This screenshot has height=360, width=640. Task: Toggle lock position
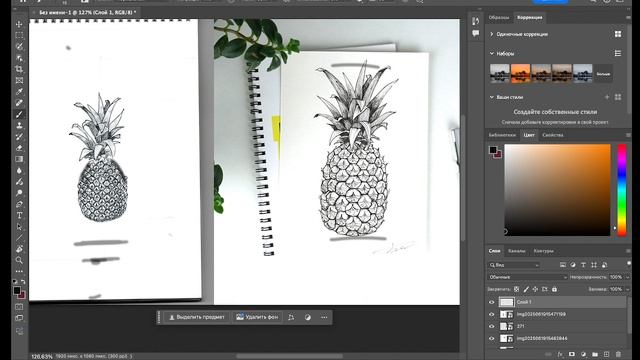535,289
